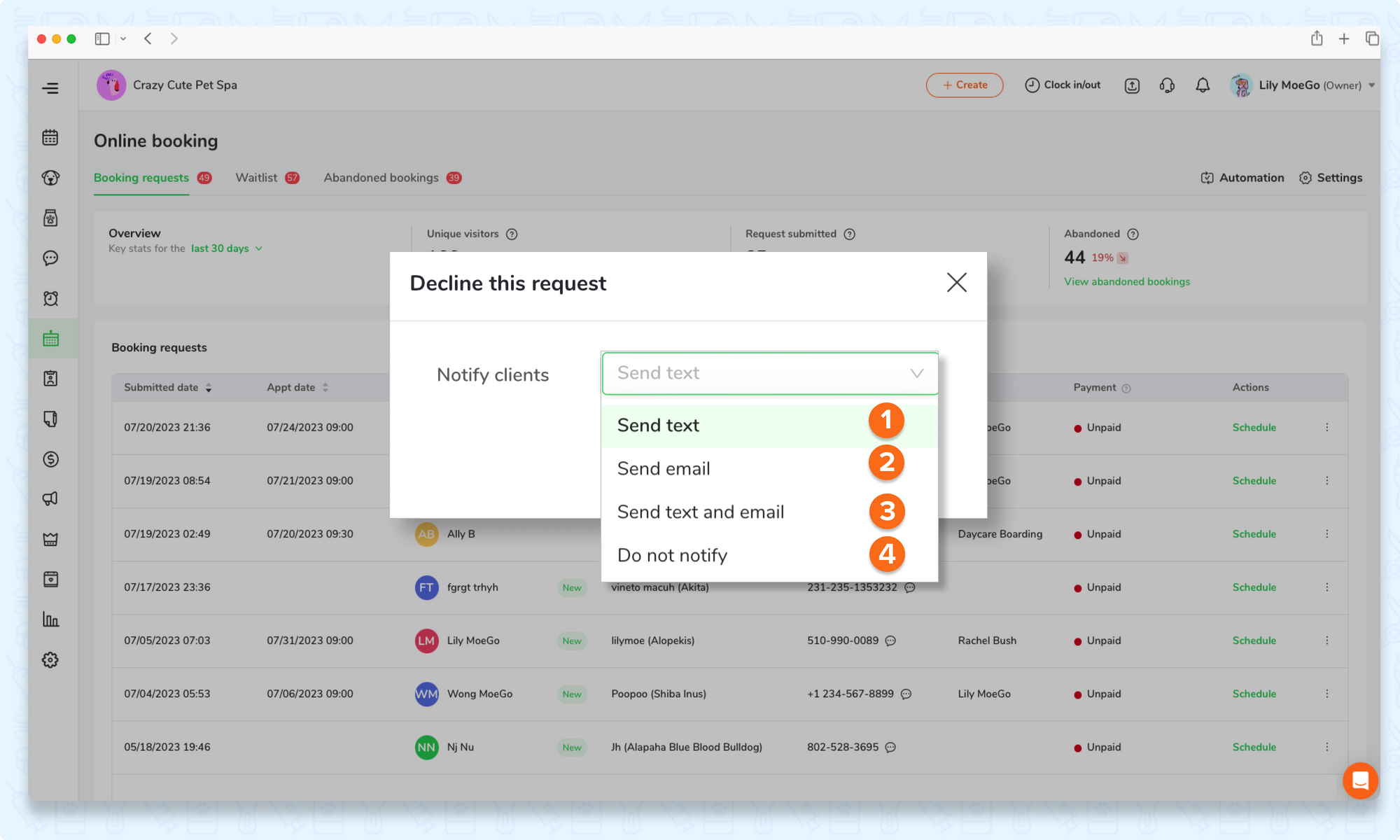Close the Decline this request dialog
Viewport: 1400px width, 840px height.
click(x=956, y=283)
